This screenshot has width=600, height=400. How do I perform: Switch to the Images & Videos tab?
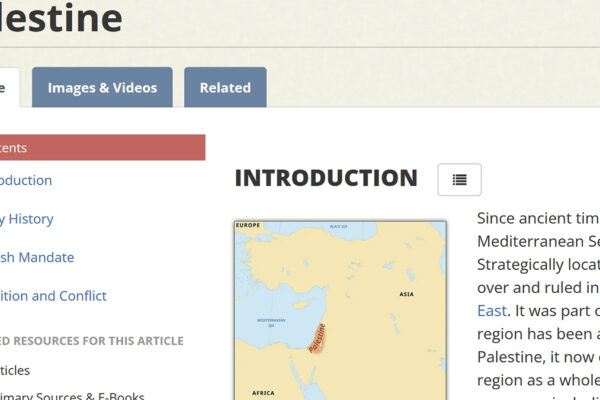point(102,88)
